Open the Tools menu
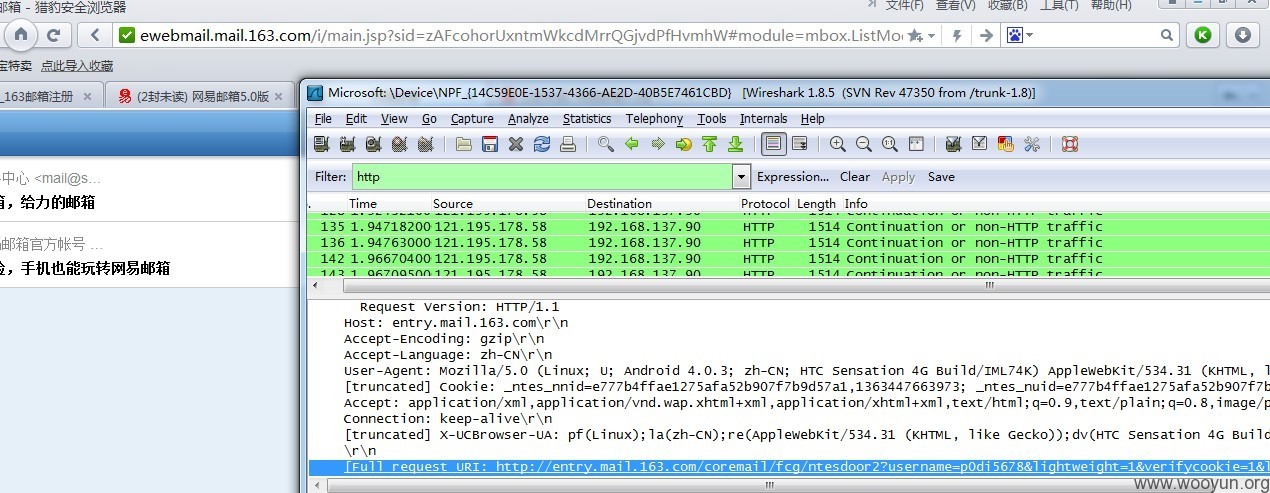The height and width of the screenshot is (493, 1270). point(712,118)
